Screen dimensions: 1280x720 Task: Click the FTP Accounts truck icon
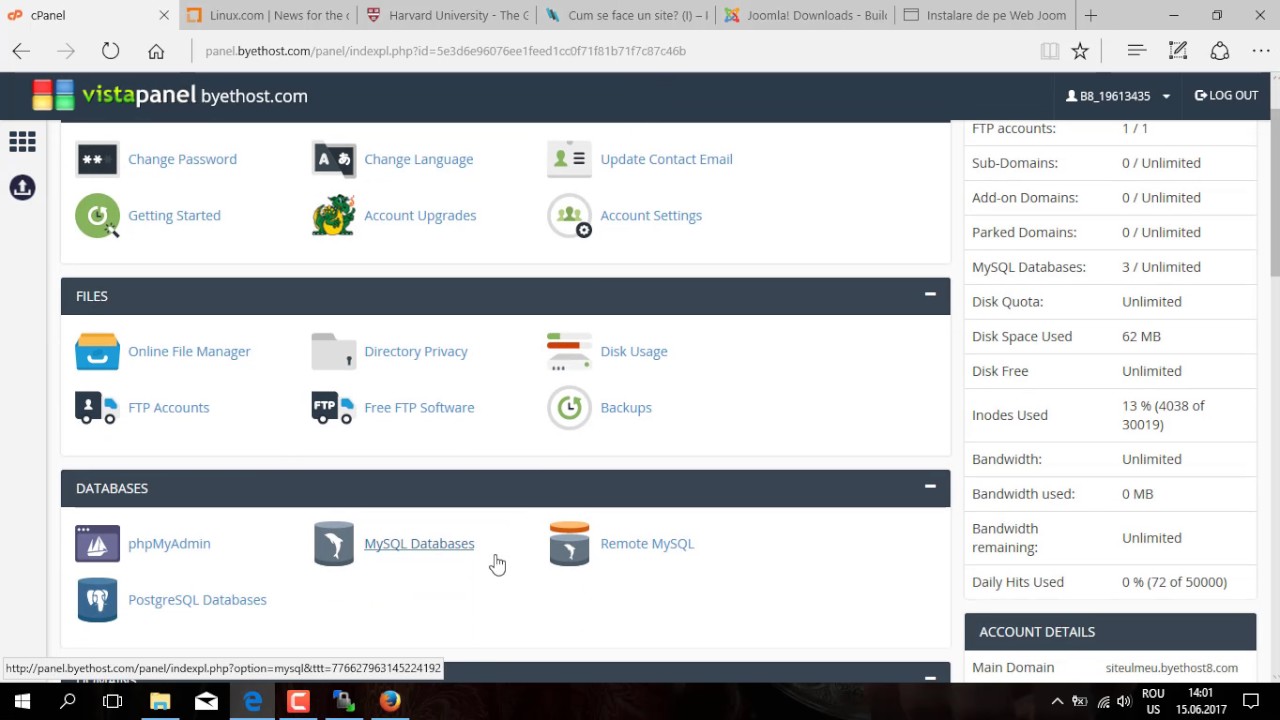point(97,407)
